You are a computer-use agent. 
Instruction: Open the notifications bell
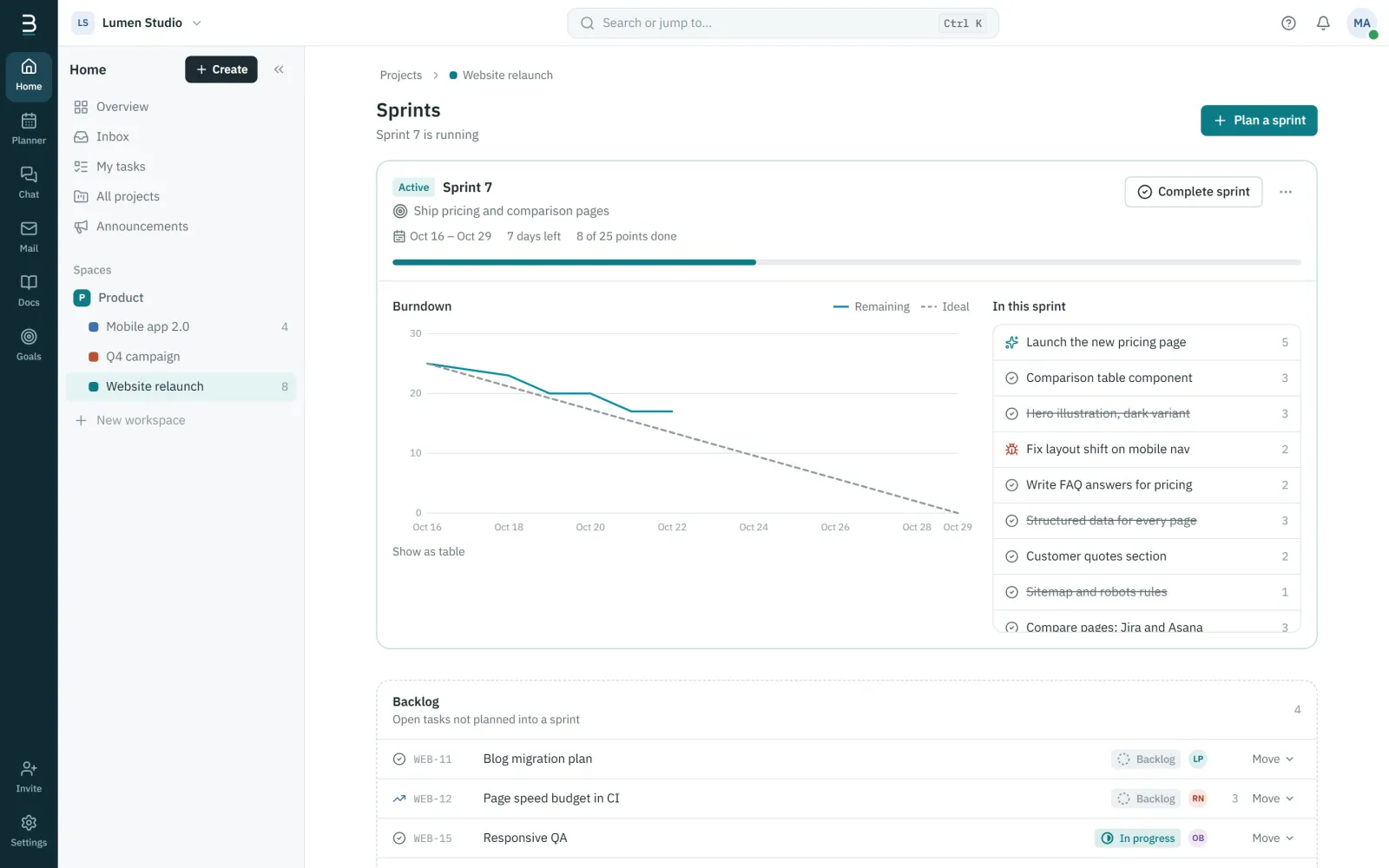point(1323,23)
